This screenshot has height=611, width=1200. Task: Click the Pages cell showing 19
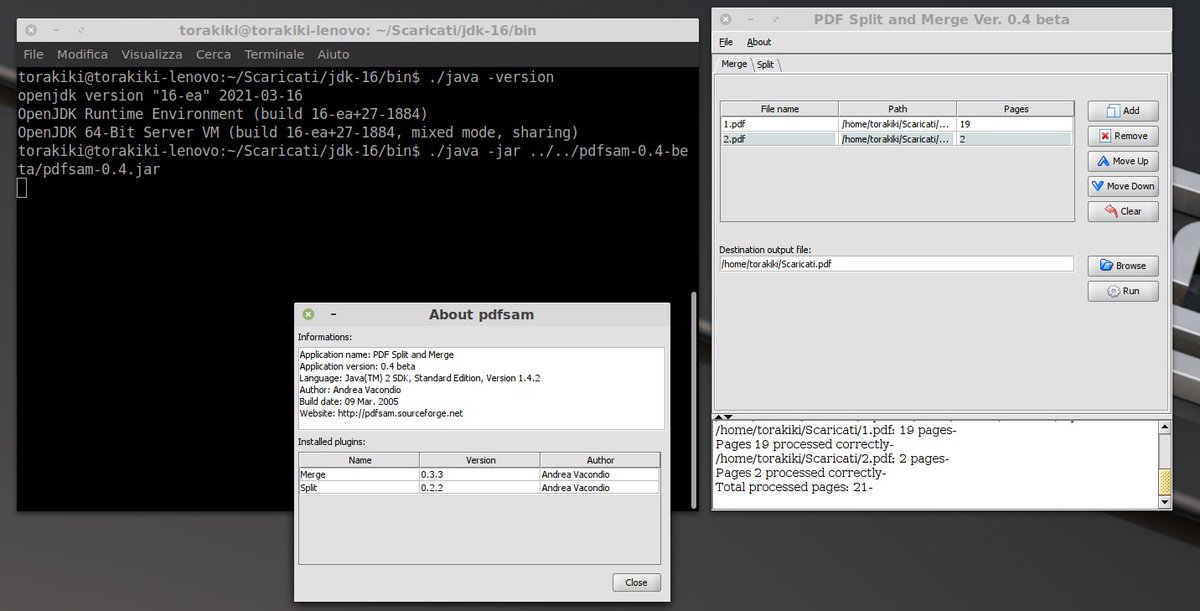pyautogui.click(x=1015, y=124)
